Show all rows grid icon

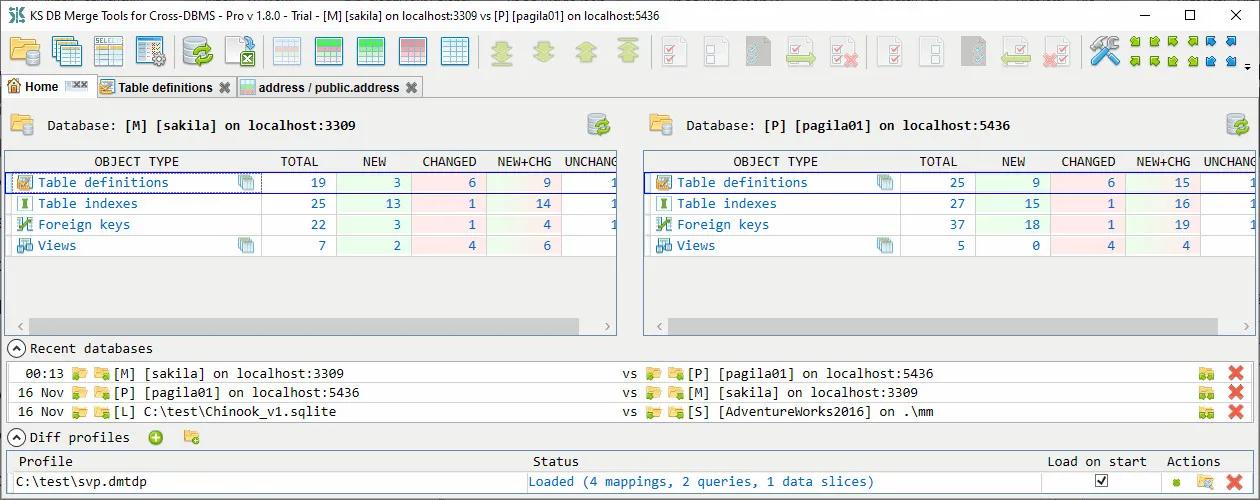coord(287,51)
